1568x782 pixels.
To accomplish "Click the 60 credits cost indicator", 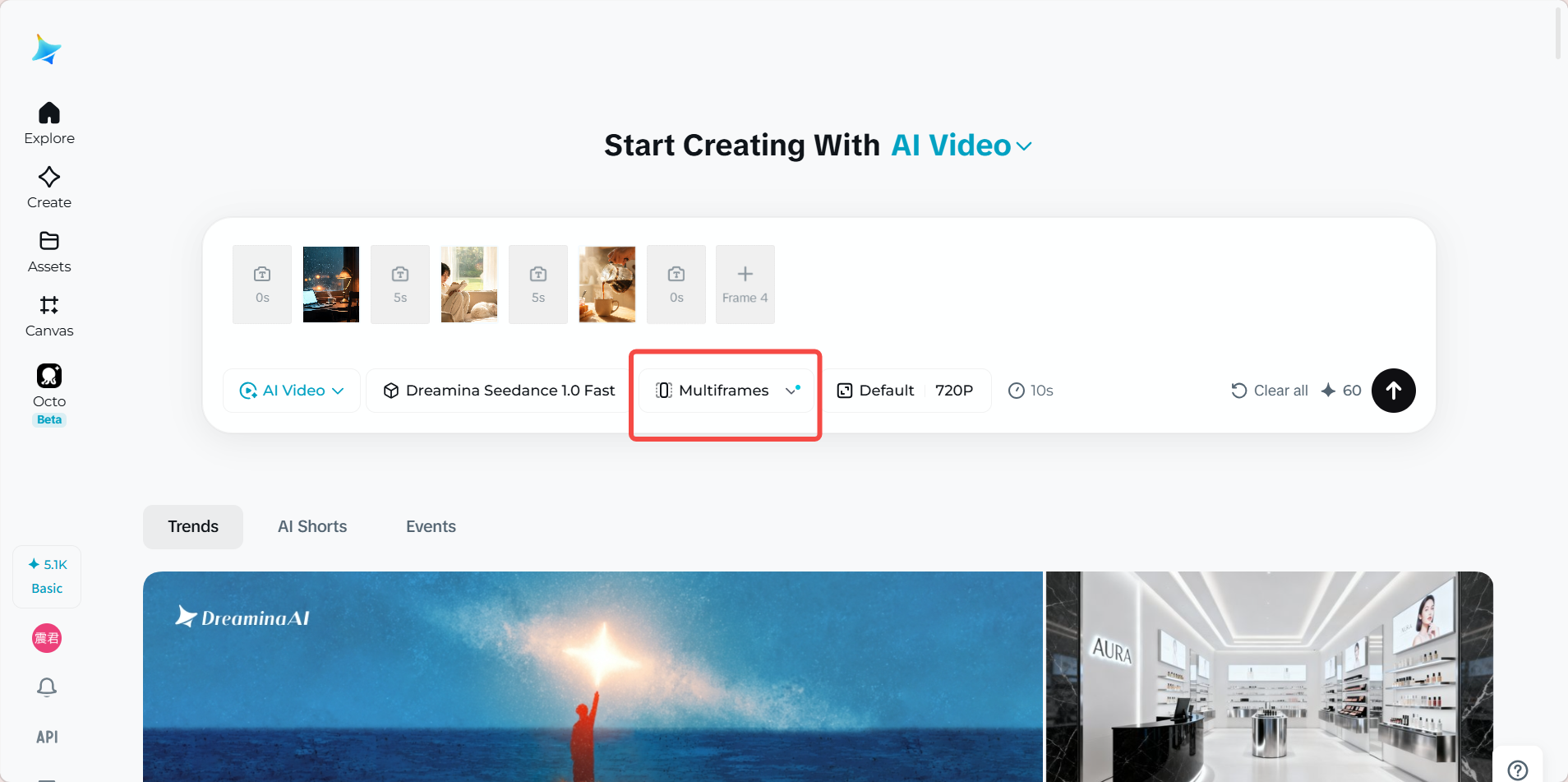I will 1341,391.
